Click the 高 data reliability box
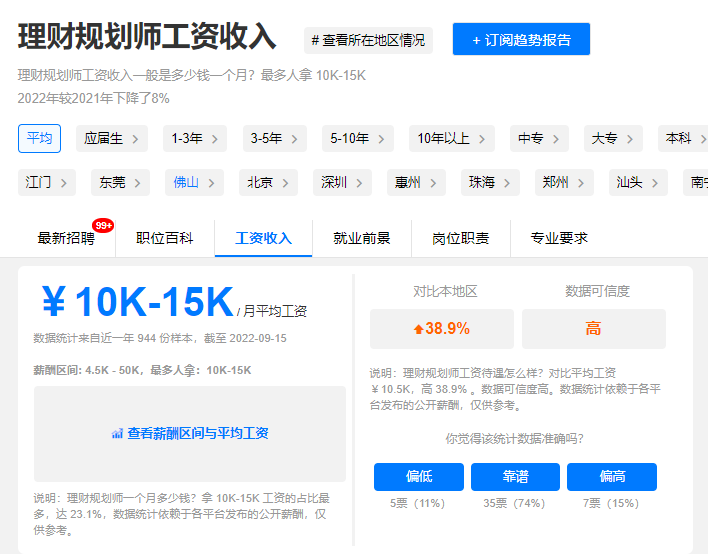Viewport: 708px width, 554px height. pyautogui.click(x=593, y=328)
